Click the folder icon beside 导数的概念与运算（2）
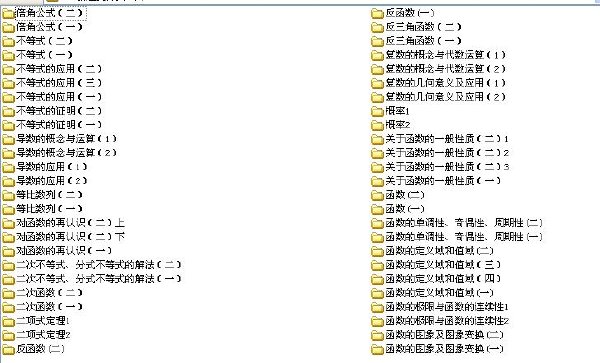600x363 pixels. (x=8, y=153)
